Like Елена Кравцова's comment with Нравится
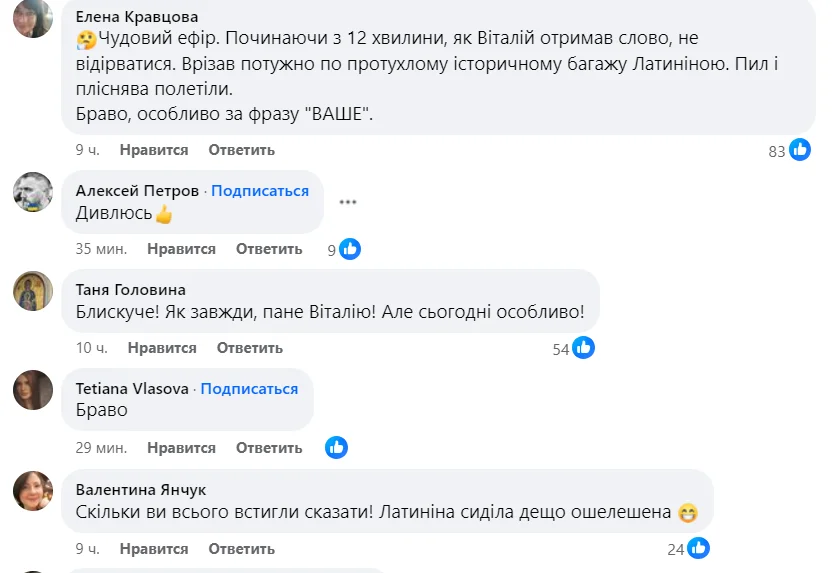Image resolution: width=833 pixels, height=573 pixels. [154, 150]
